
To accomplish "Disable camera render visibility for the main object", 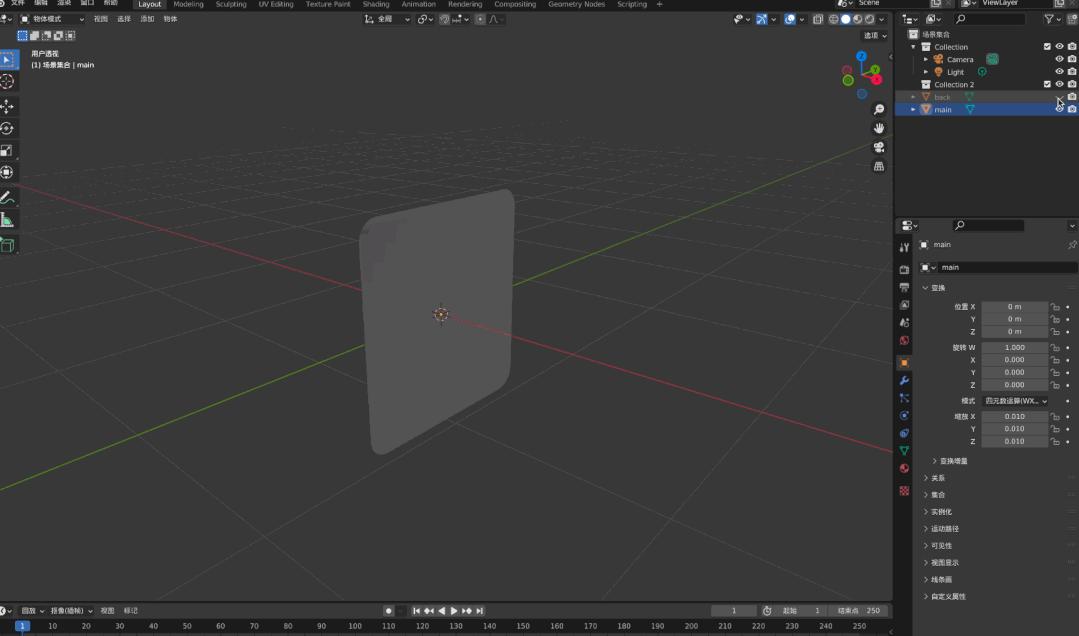I will coord(1072,108).
